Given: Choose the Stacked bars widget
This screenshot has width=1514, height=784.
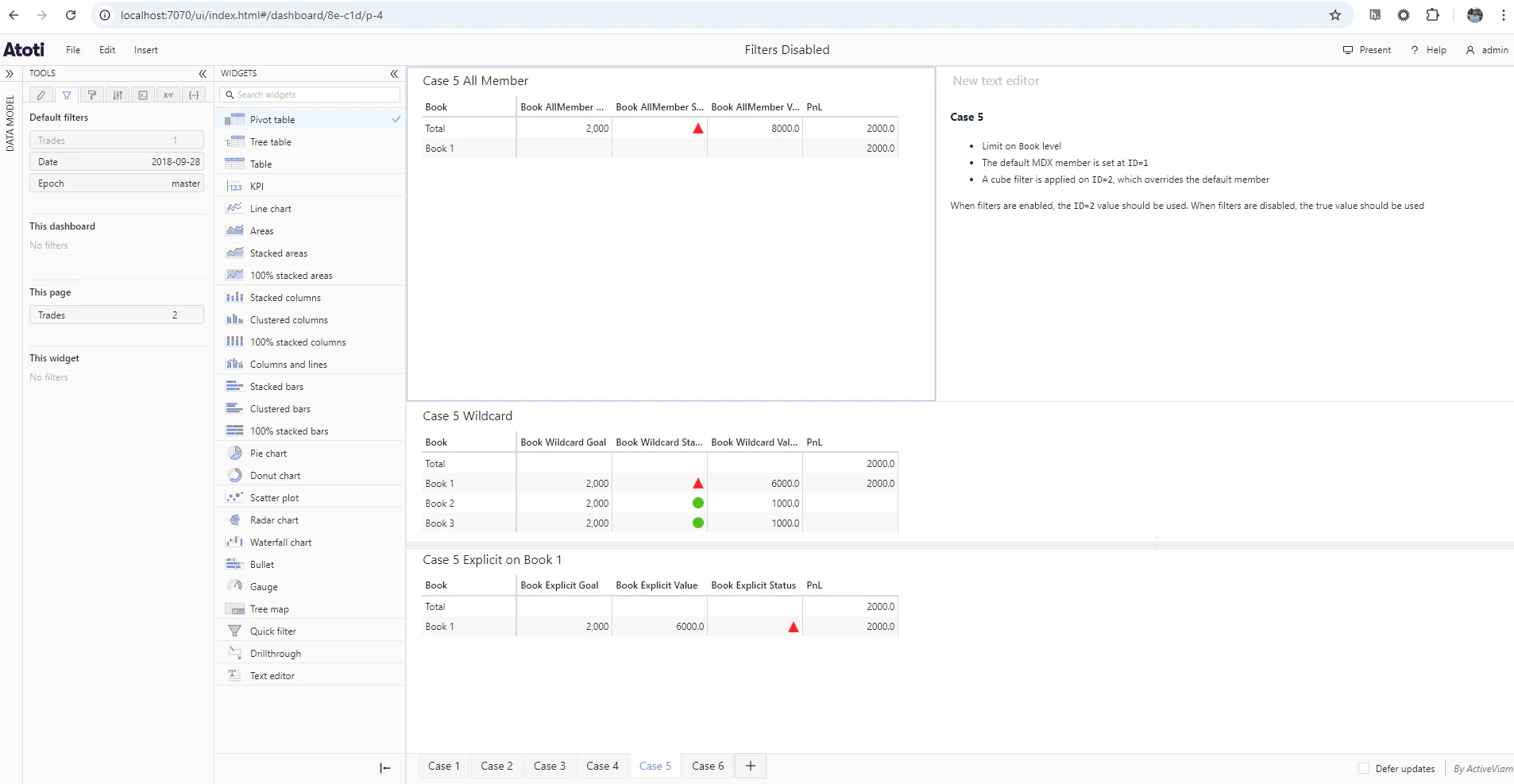Looking at the screenshot, I should [311, 386].
